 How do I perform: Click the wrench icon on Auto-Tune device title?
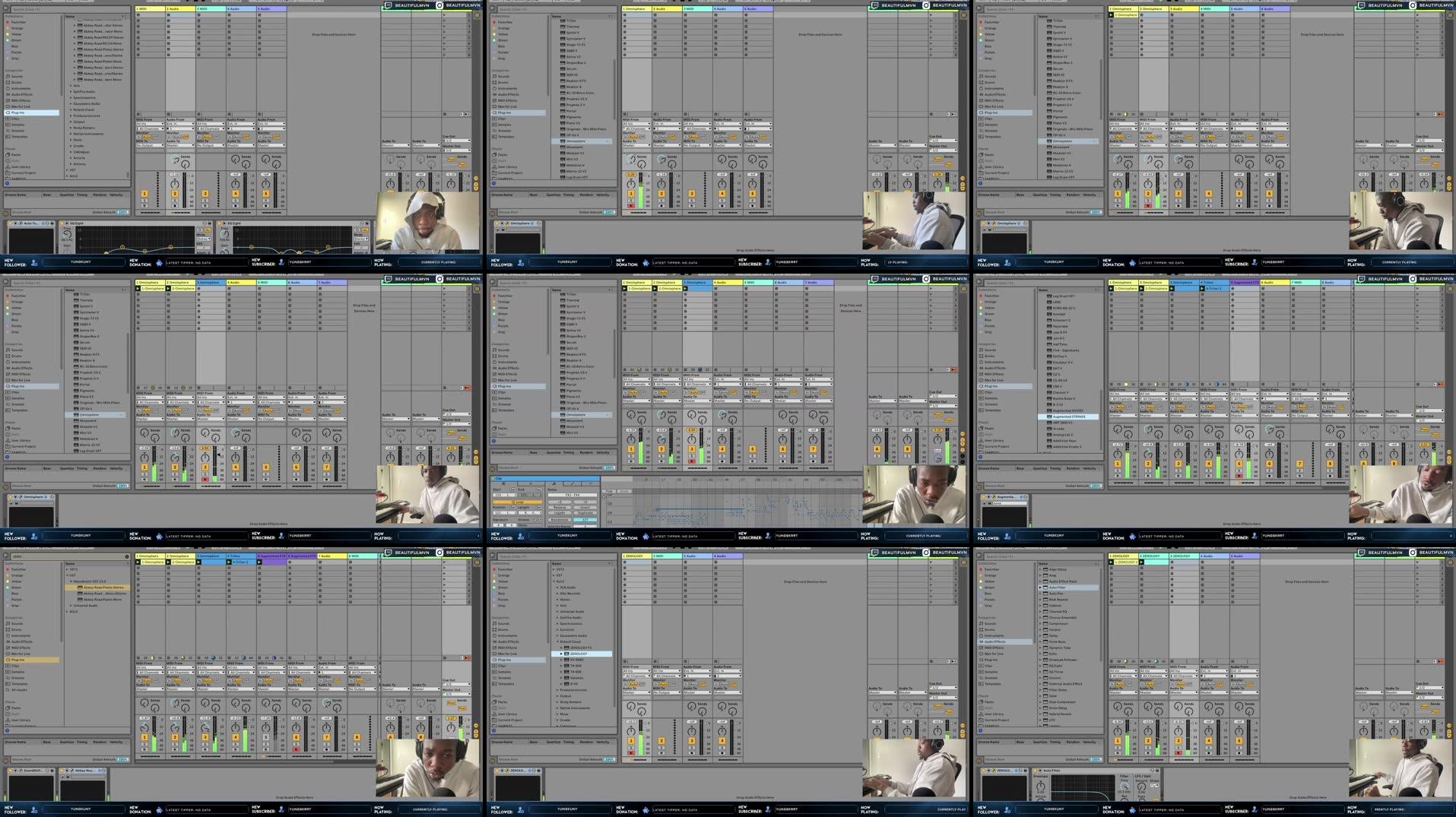click(x=21, y=223)
